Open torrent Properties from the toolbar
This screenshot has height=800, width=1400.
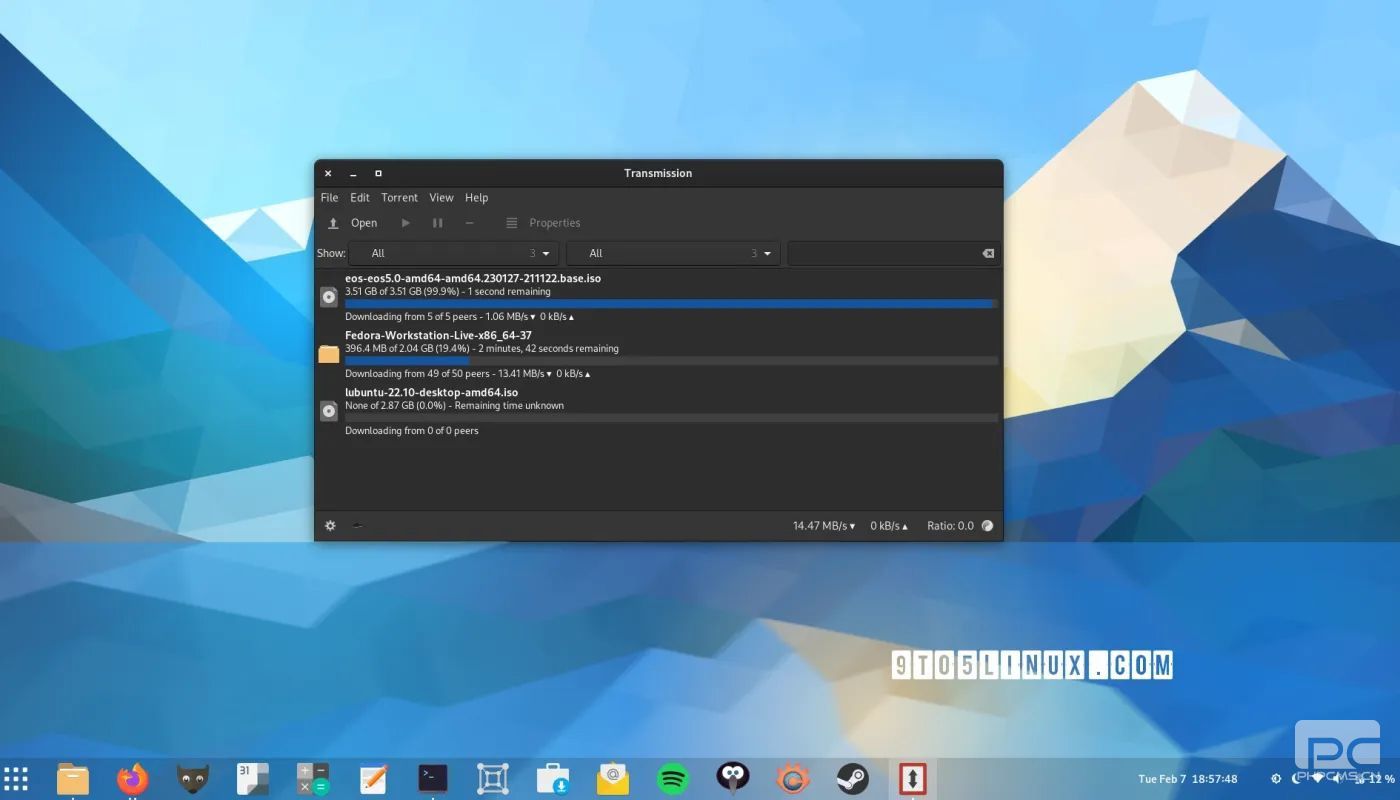pyautogui.click(x=543, y=223)
